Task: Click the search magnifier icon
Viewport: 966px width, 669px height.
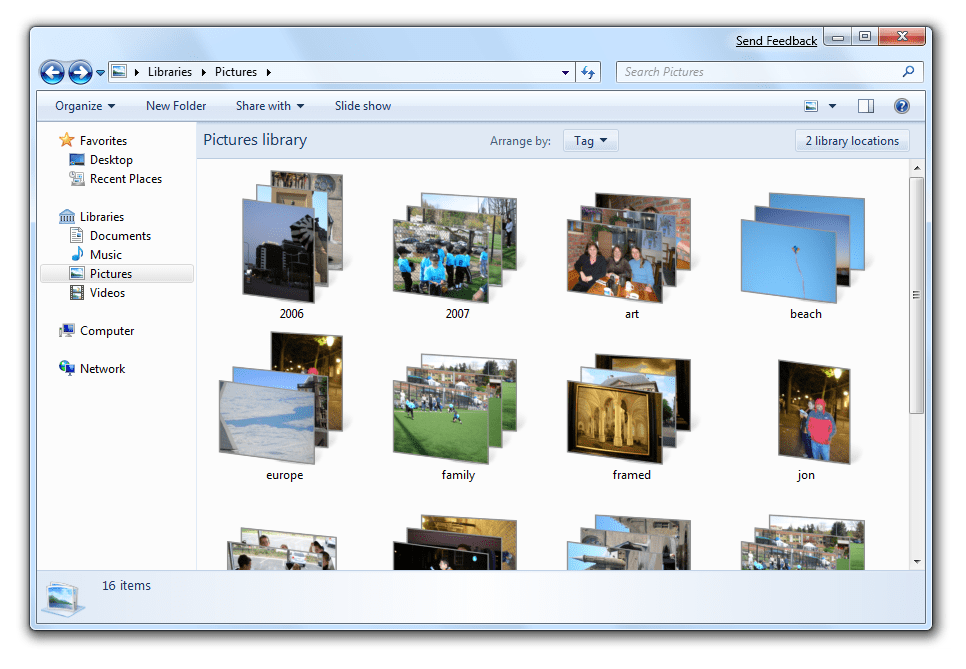Action: tap(907, 72)
